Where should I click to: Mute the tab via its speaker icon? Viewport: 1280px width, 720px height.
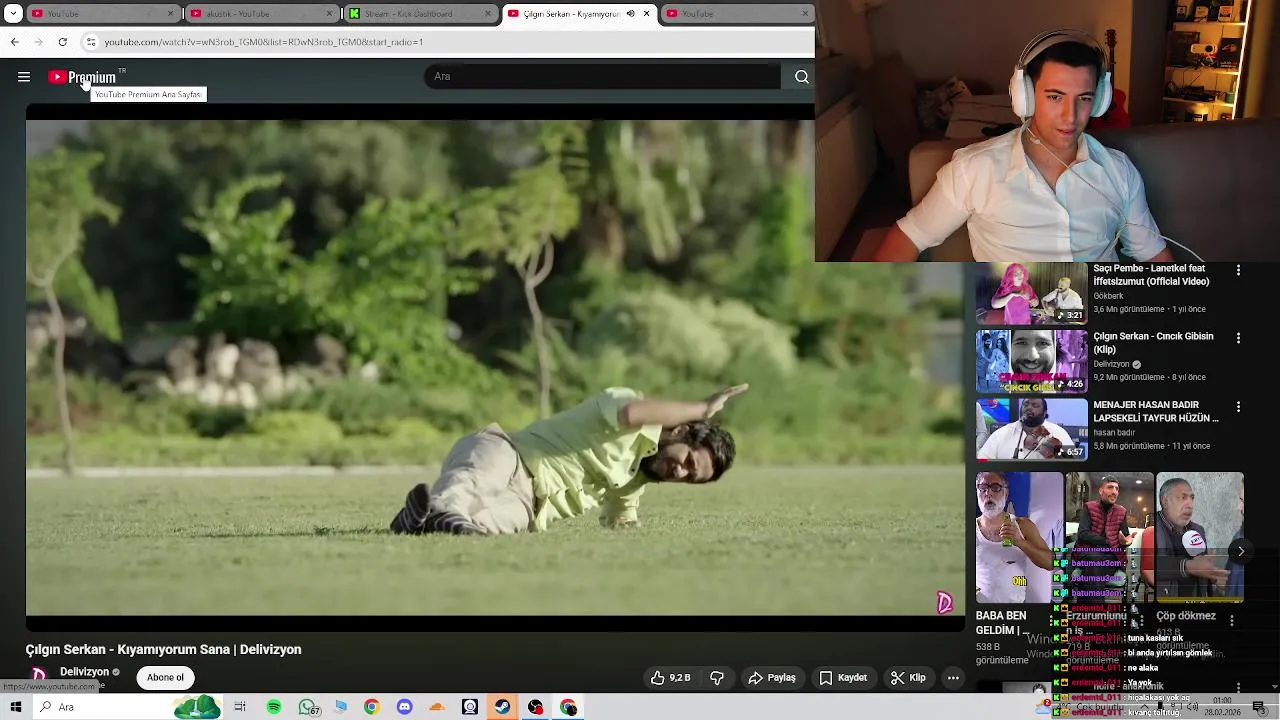[x=630, y=14]
